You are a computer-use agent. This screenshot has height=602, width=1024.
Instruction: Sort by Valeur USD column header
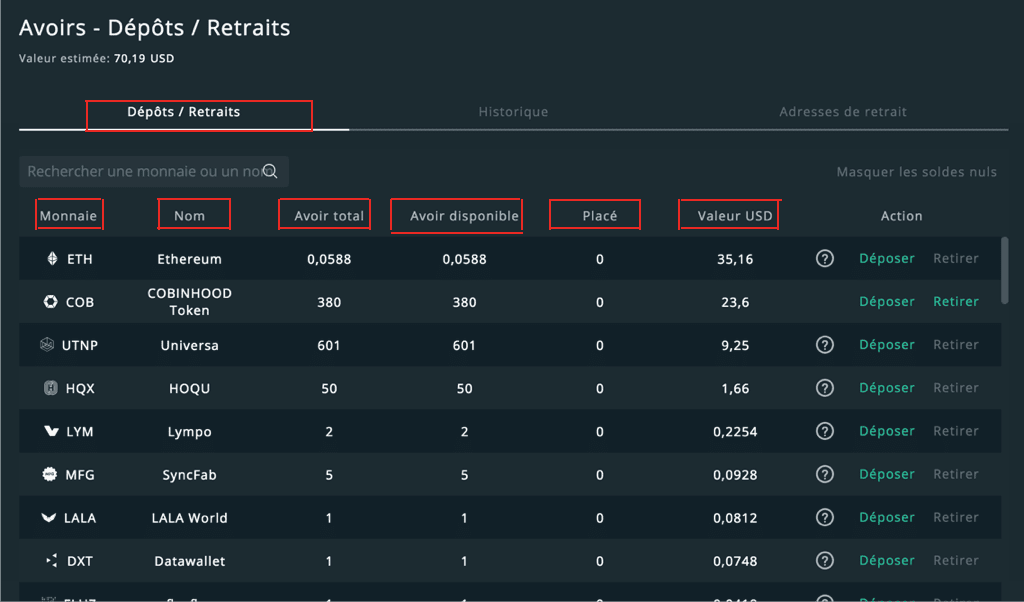pyautogui.click(x=735, y=215)
